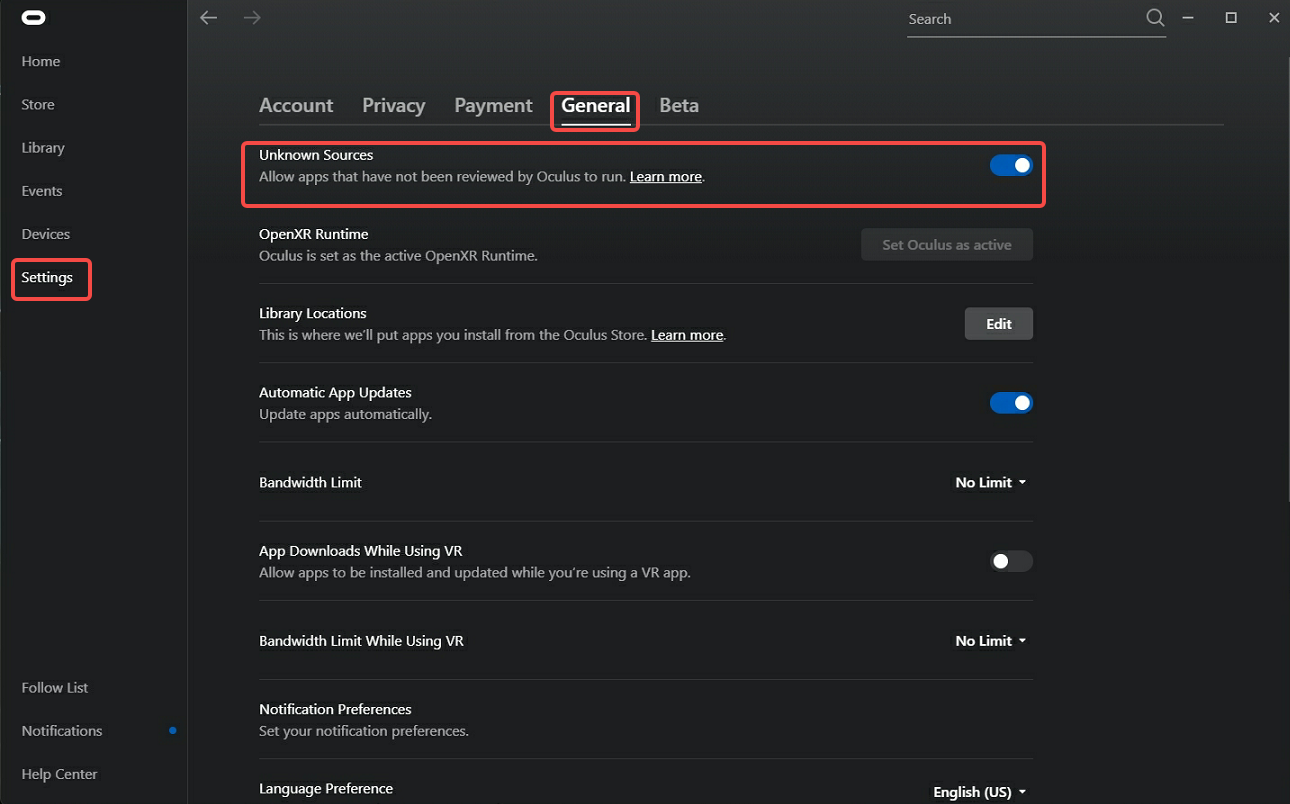Screen dimensions: 1290x804
Task: Open Learn more link for Library Locations
Action: click(687, 335)
